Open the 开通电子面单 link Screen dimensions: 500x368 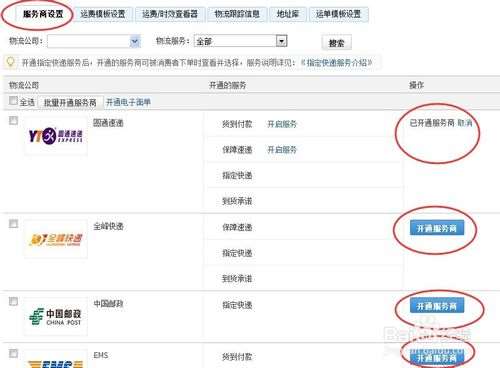128,102
